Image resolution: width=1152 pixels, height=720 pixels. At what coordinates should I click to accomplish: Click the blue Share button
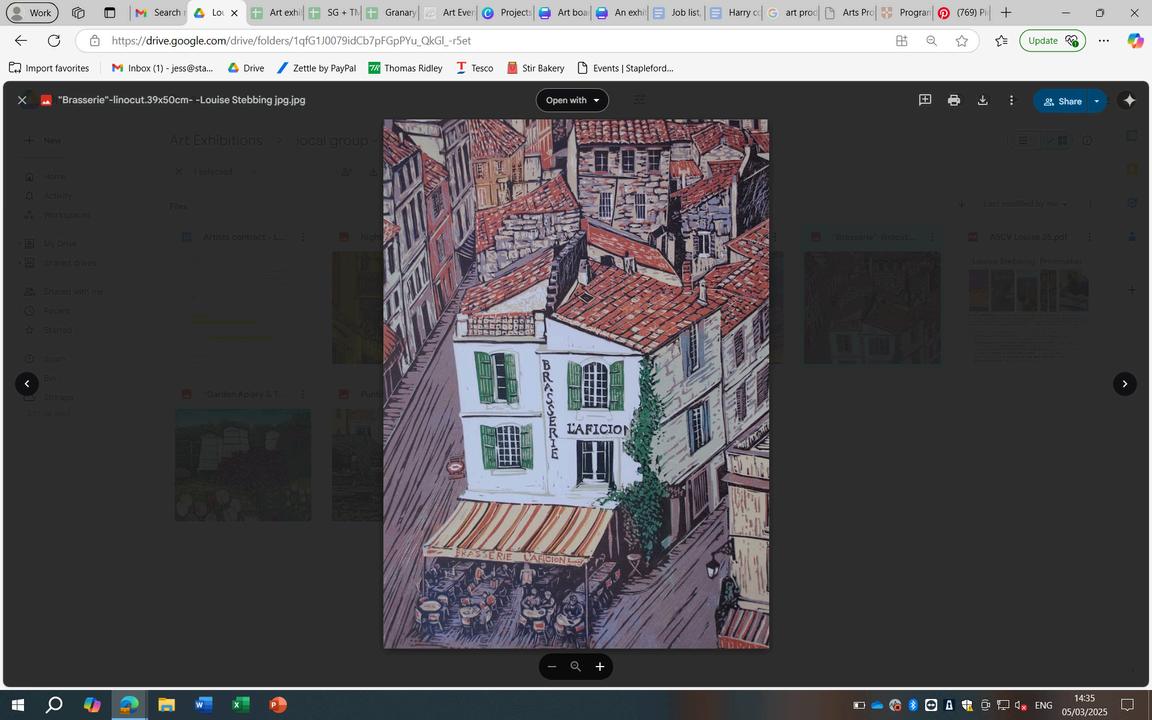click(1061, 101)
